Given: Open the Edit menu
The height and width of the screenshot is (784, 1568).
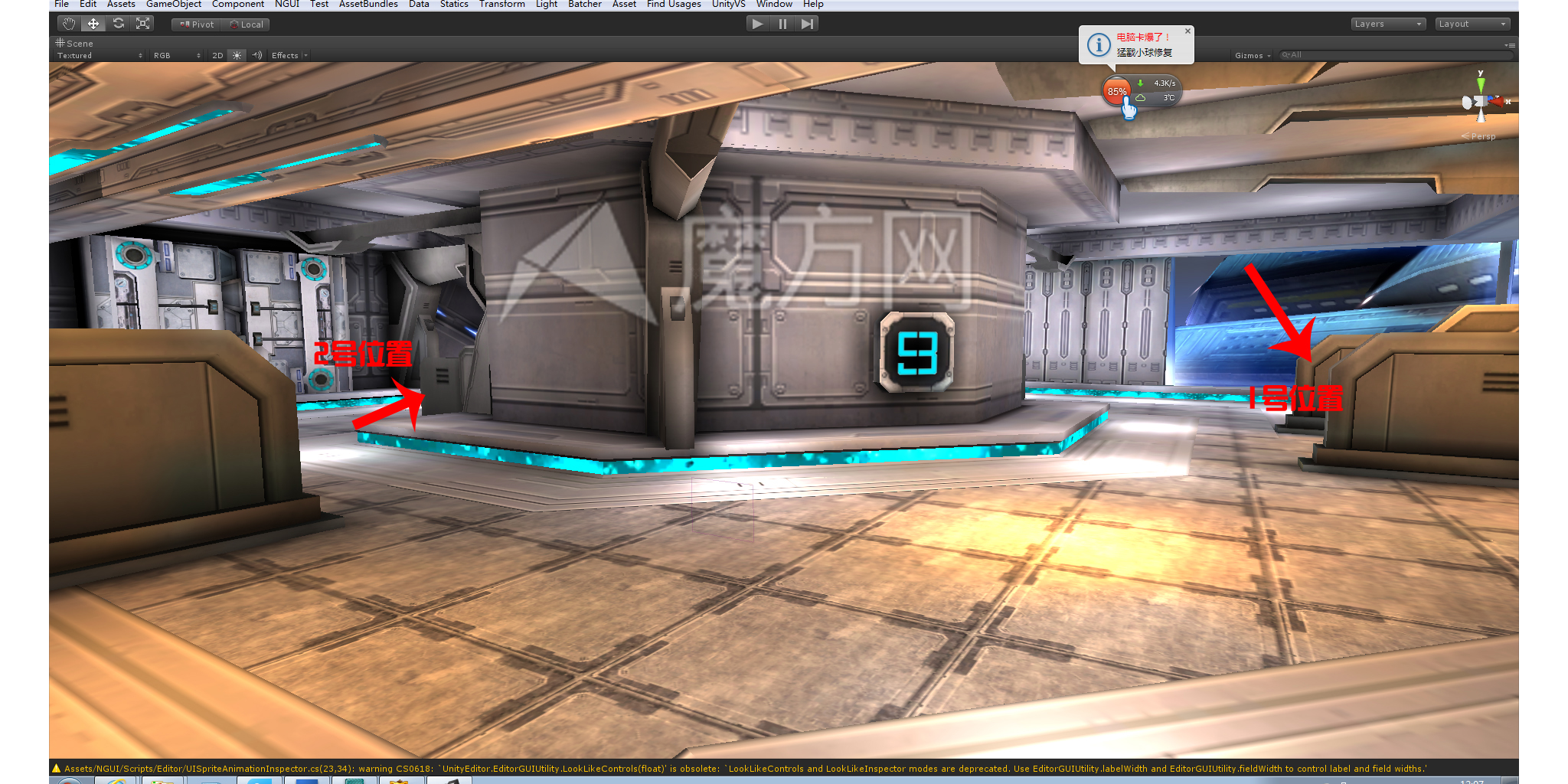Looking at the screenshot, I should 88,4.
